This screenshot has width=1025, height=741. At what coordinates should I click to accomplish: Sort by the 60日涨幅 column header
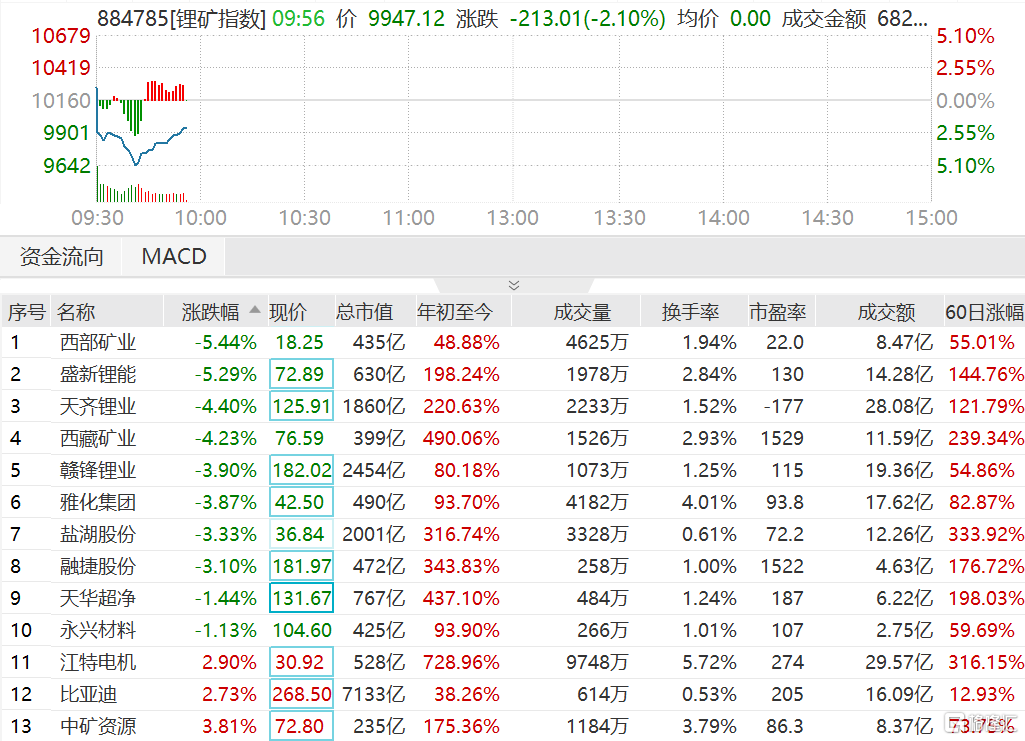coord(984,312)
